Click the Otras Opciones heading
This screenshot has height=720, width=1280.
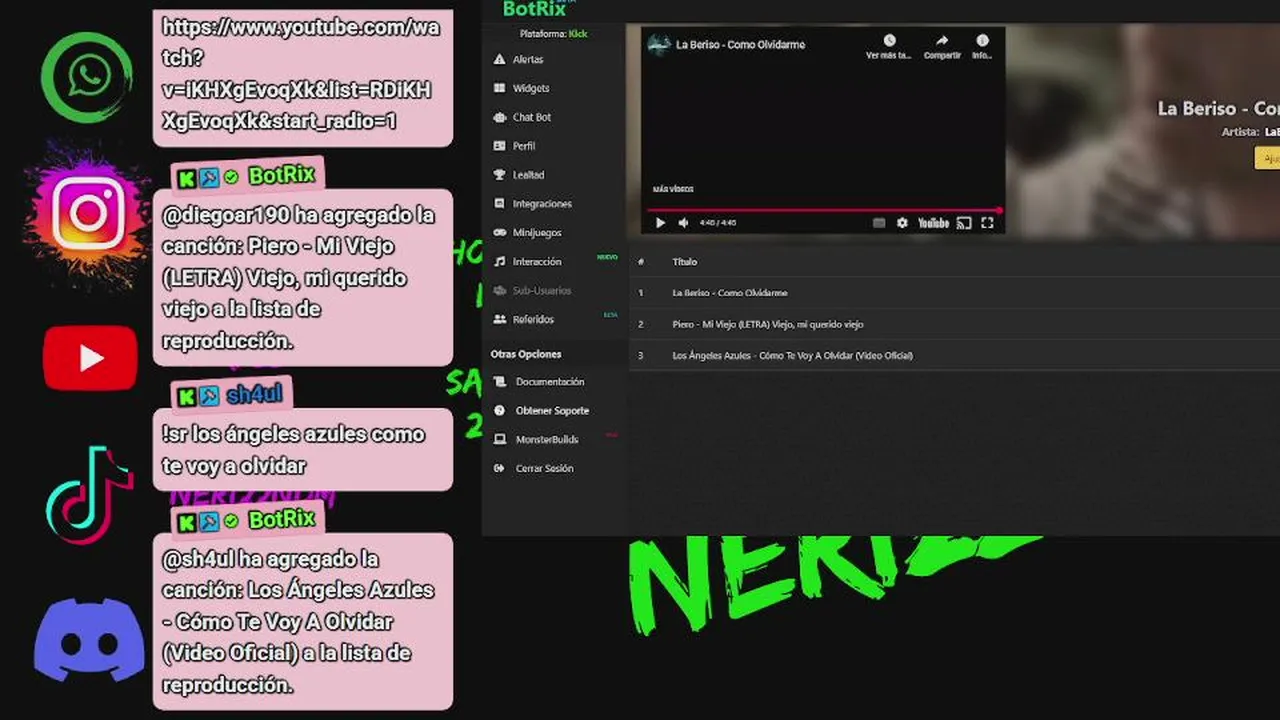(x=526, y=354)
